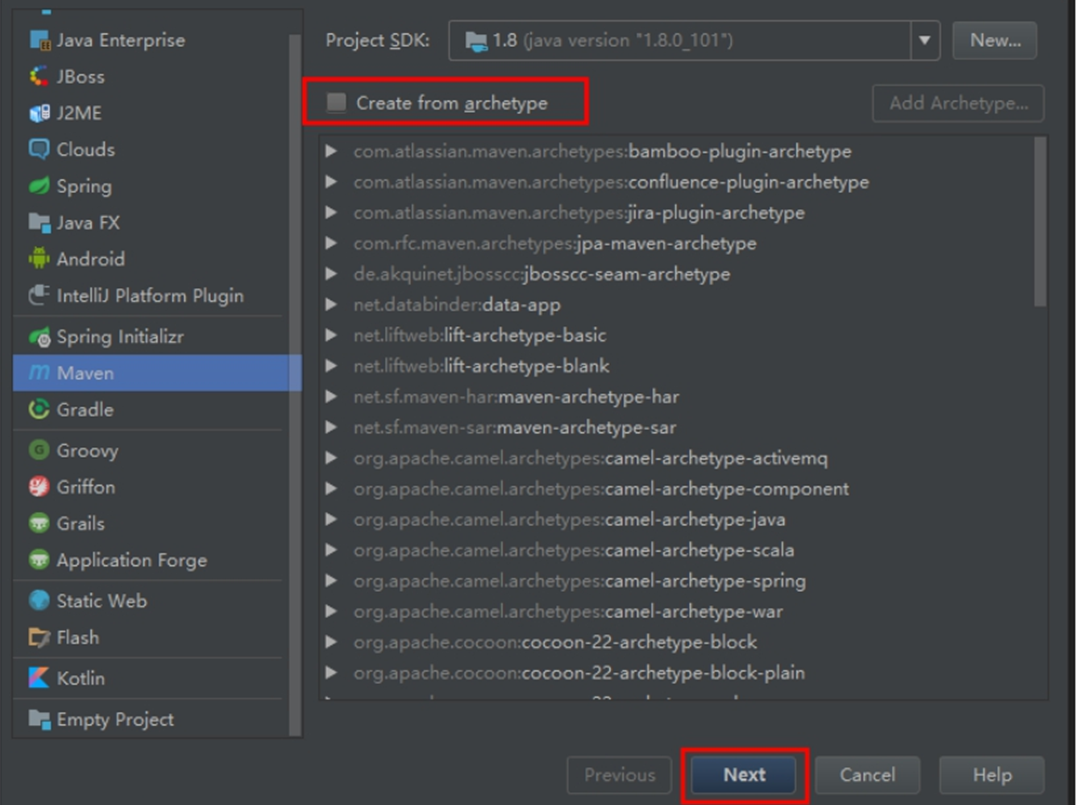Screen dimensions: 1077x805
Task: Expand net.databinder data-app node
Action: 331,304
